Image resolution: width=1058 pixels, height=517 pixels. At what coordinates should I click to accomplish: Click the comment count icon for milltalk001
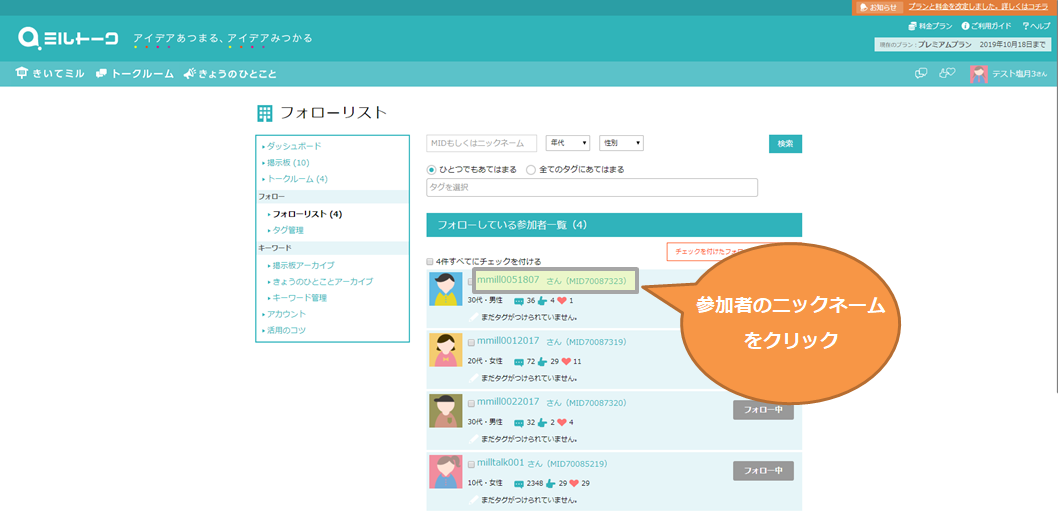click(519, 484)
